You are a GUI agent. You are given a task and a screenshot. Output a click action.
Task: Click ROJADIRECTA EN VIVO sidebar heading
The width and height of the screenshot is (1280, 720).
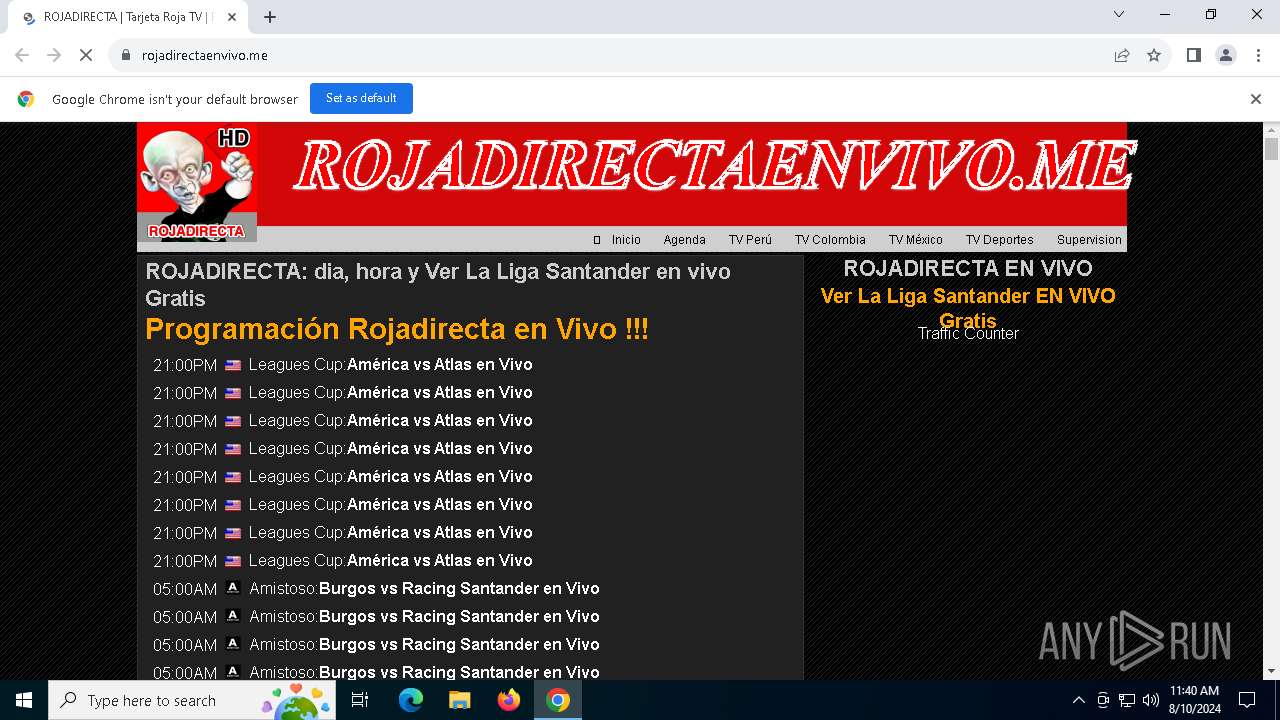968,268
